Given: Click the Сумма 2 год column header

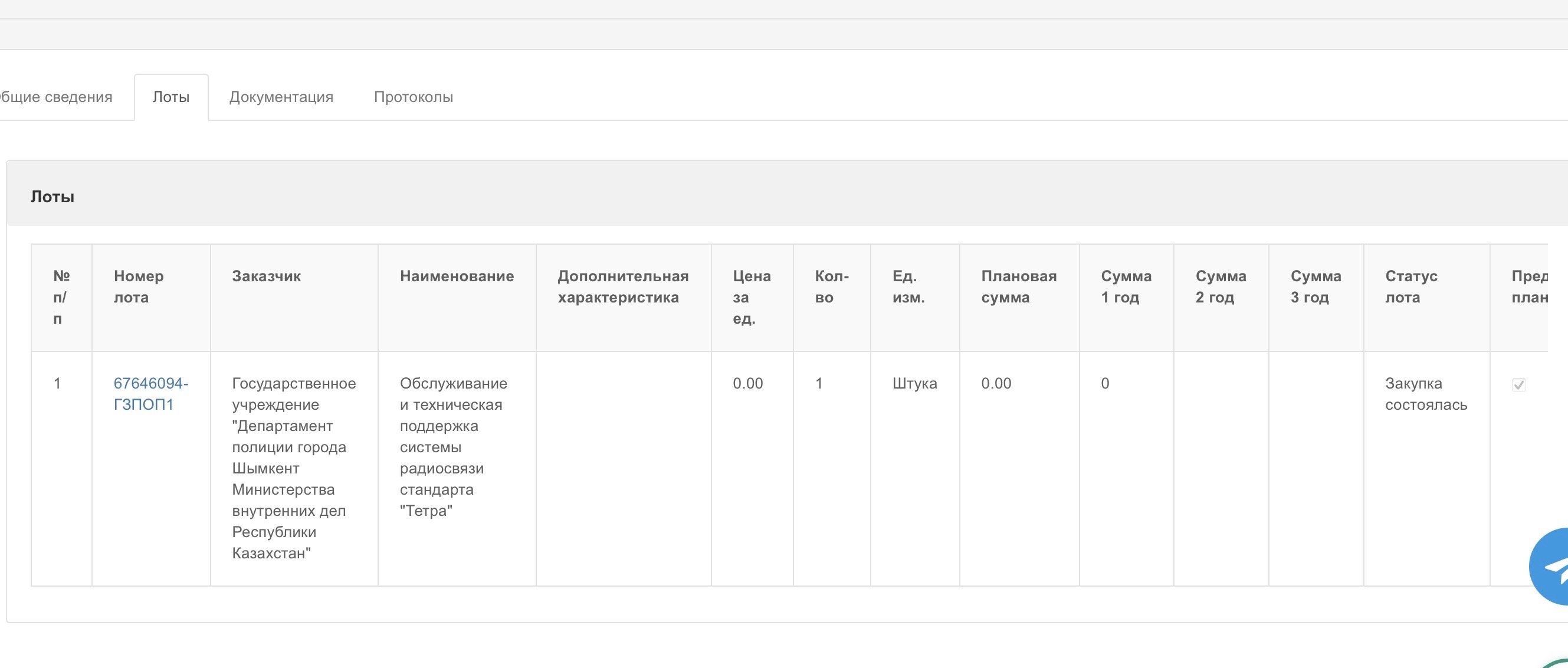Looking at the screenshot, I should point(1221,298).
